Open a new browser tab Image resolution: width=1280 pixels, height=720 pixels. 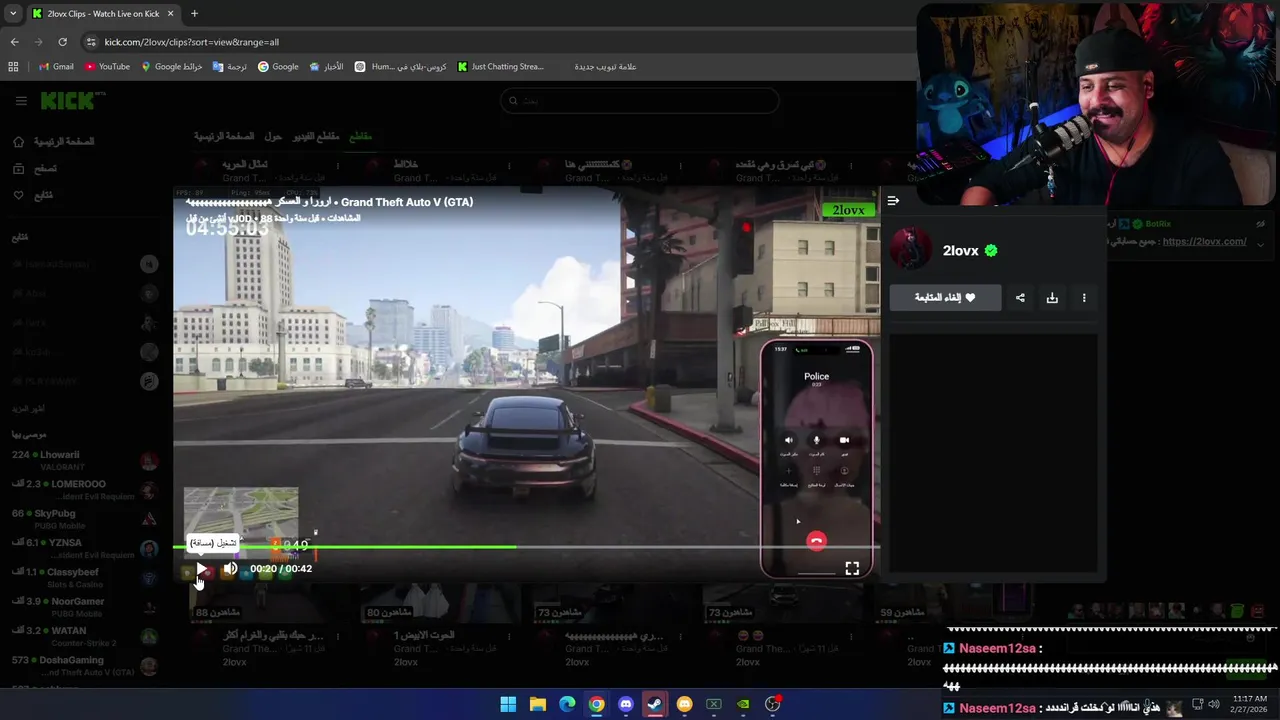[x=194, y=14]
